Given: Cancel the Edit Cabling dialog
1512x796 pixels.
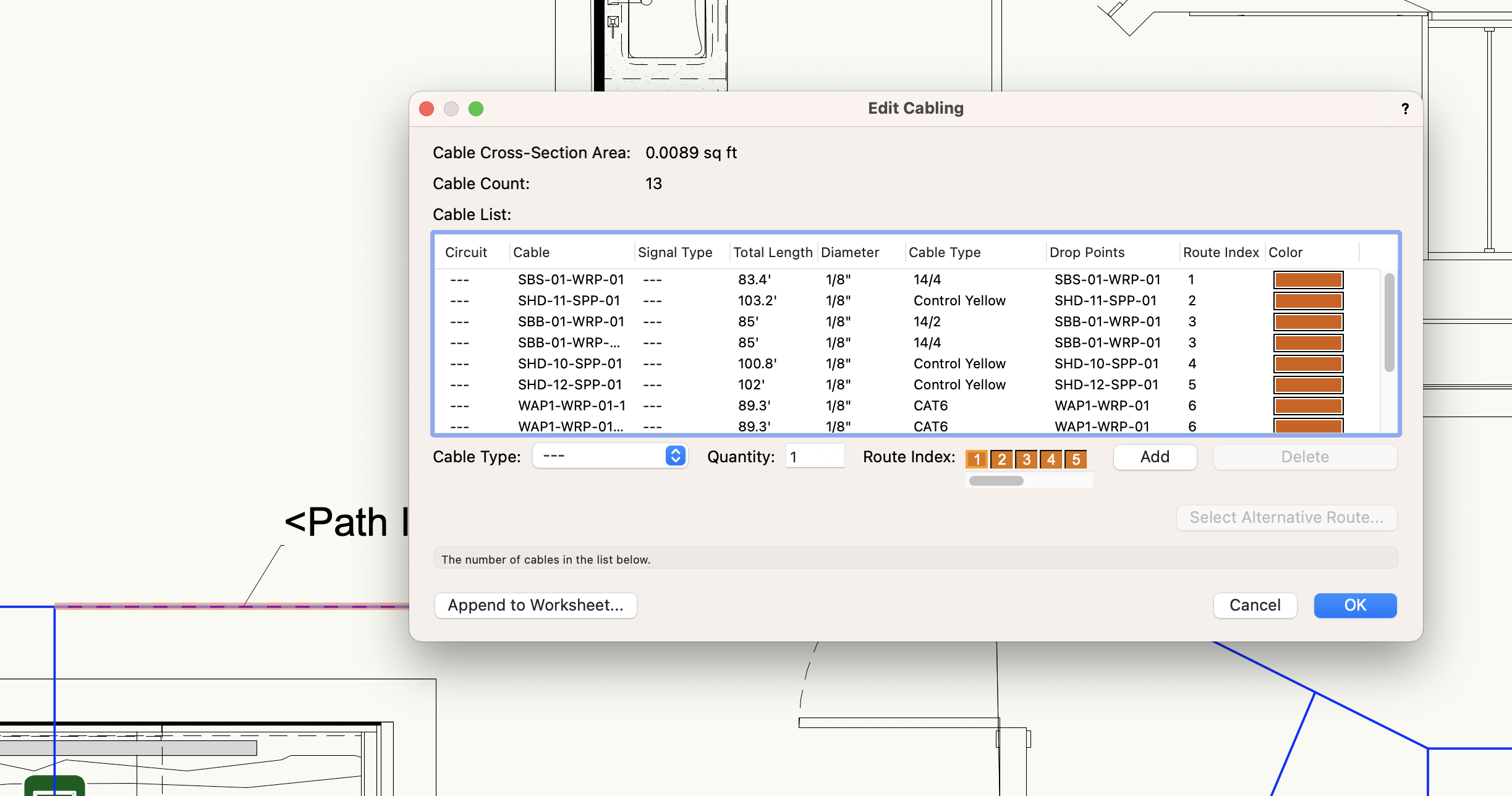Looking at the screenshot, I should [1254, 605].
